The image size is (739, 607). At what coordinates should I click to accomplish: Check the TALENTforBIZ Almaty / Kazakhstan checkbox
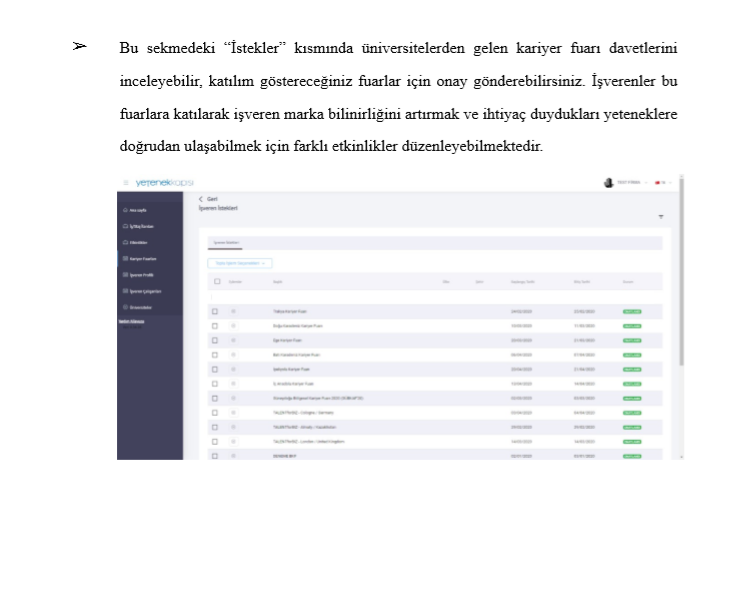[215, 427]
